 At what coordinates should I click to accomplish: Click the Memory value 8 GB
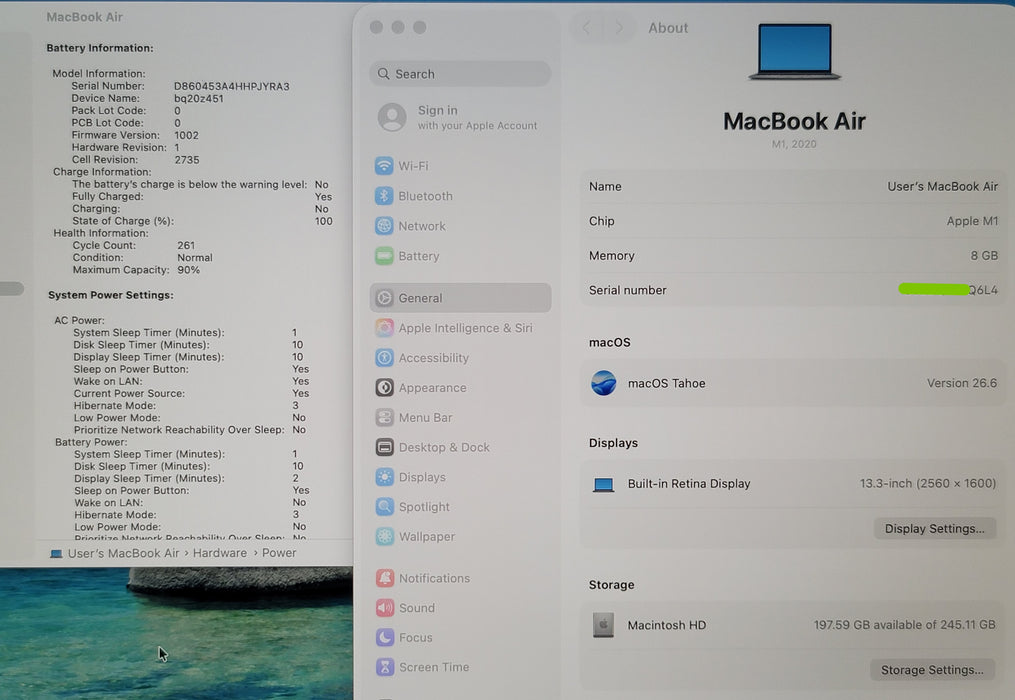click(984, 256)
